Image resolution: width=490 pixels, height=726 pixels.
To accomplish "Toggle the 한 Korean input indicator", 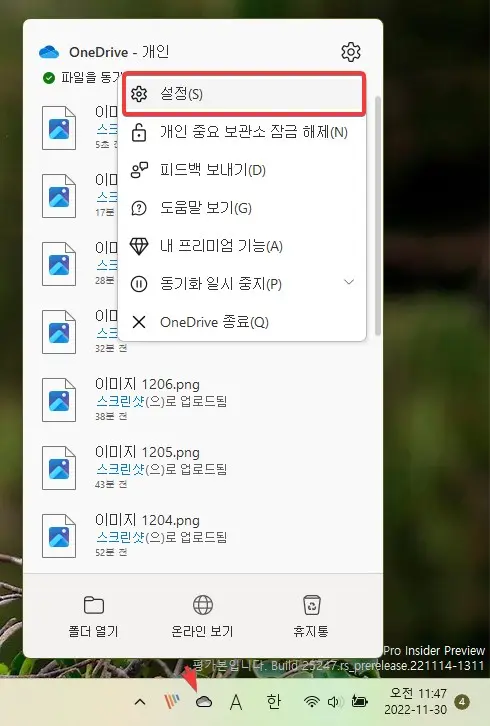I will [x=274, y=701].
